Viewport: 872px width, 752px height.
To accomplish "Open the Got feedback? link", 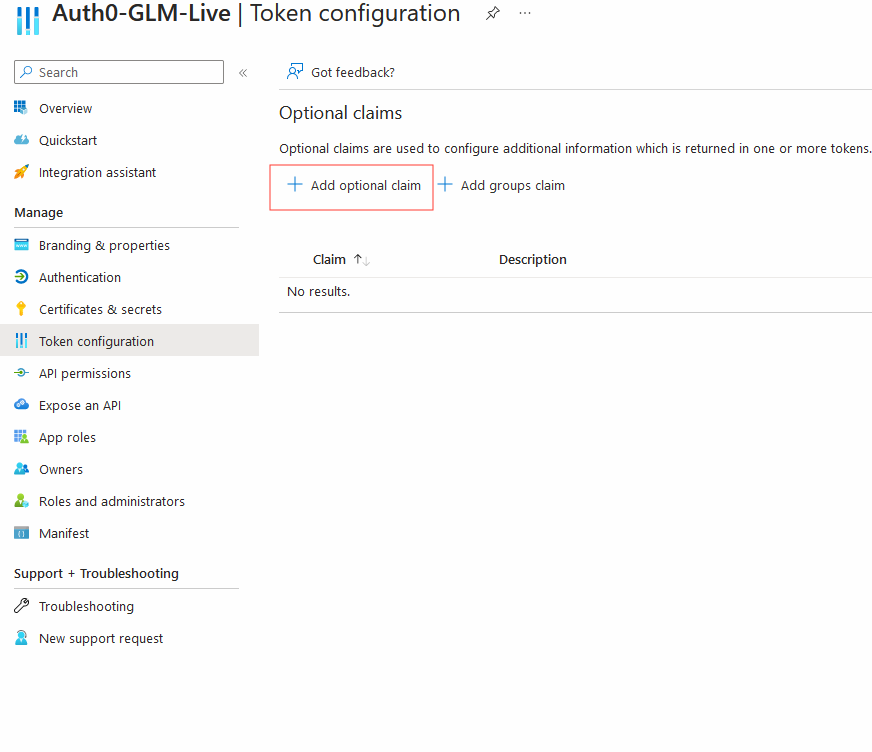I will pyautogui.click(x=353, y=72).
